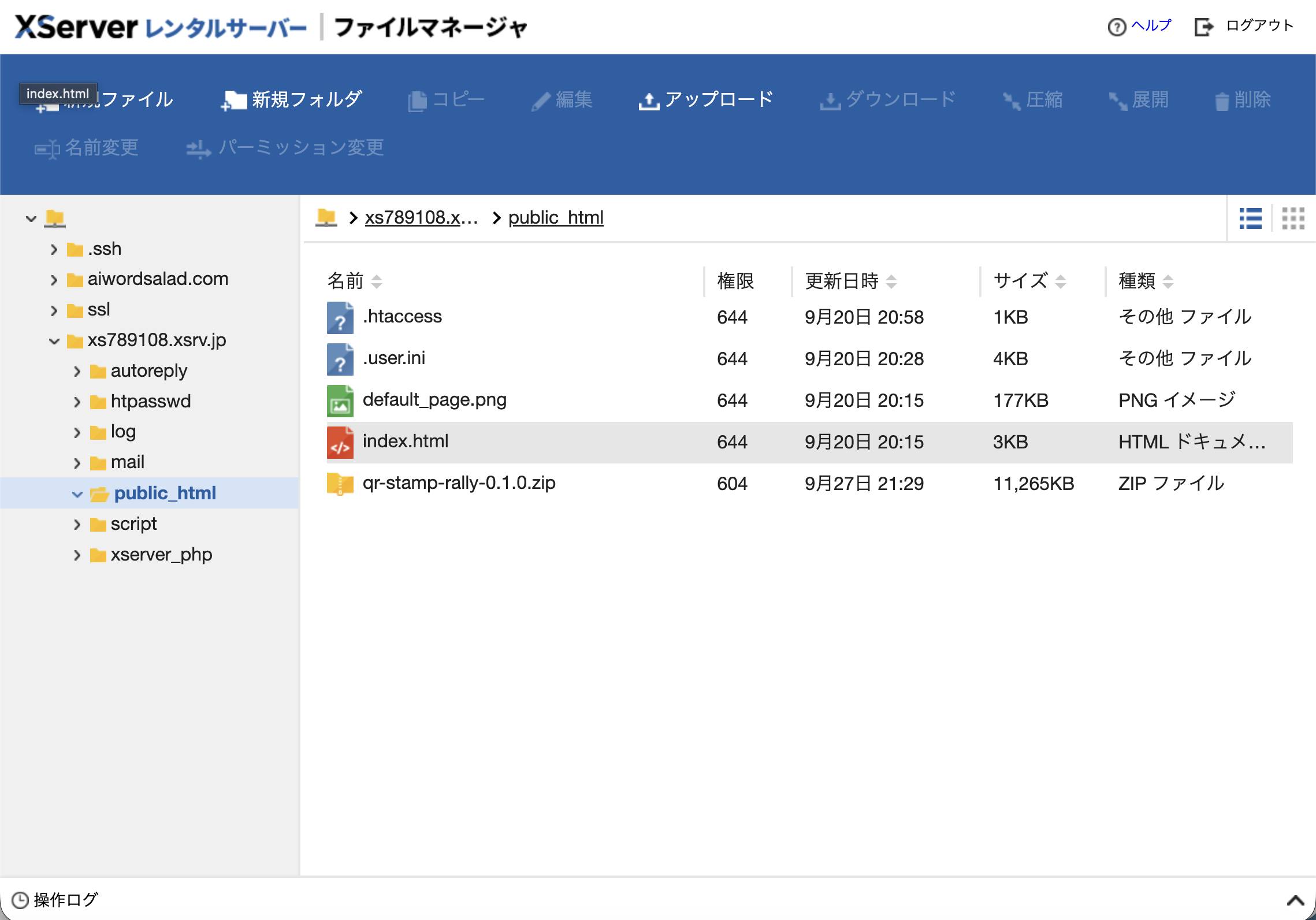Viewport: 1316px width, 920px height.
Task: Click the logout (ログアウト) icon
Action: (1204, 27)
